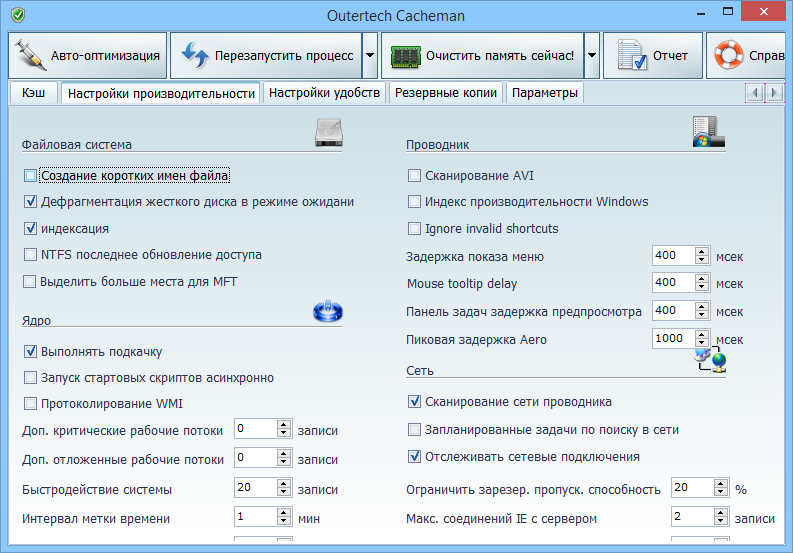Click the Интервал метки времени field
Screen dimensions: 793x553
[x=256, y=517]
